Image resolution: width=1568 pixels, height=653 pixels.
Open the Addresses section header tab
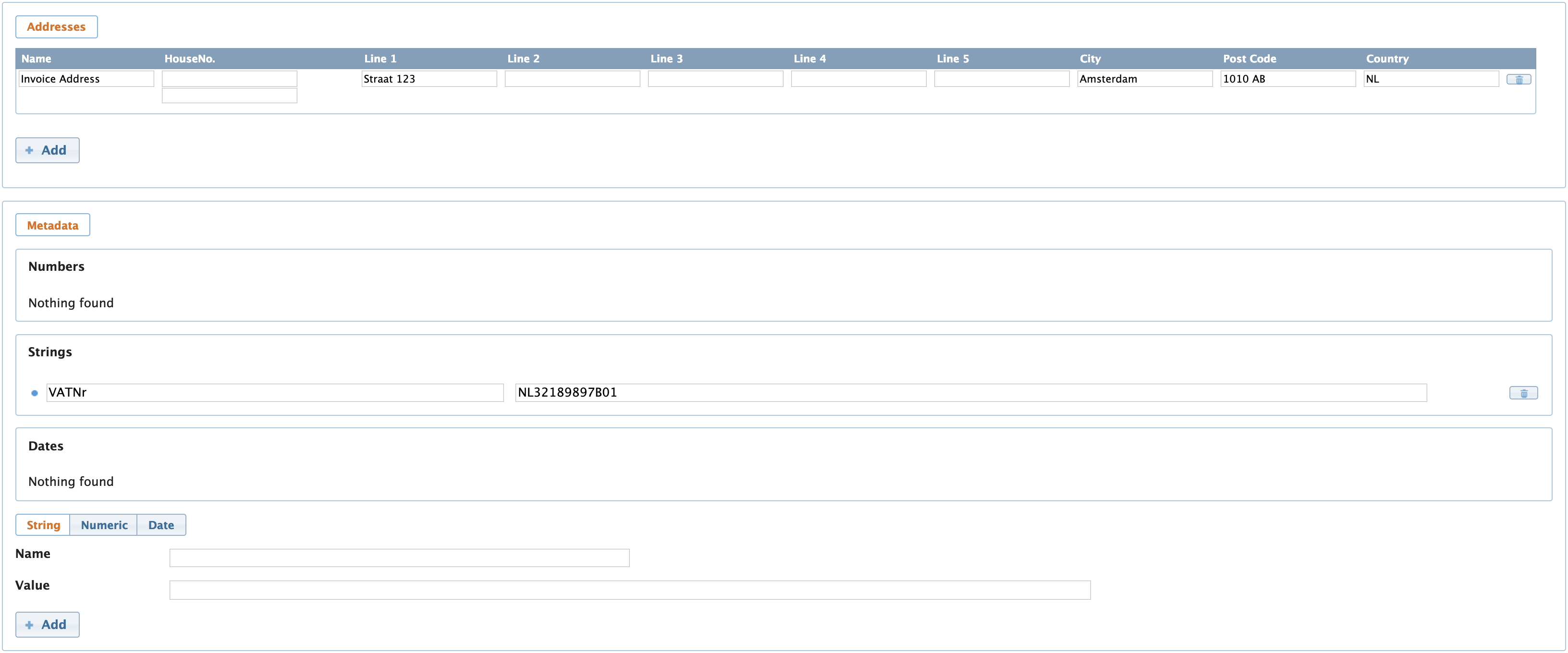[56, 27]
